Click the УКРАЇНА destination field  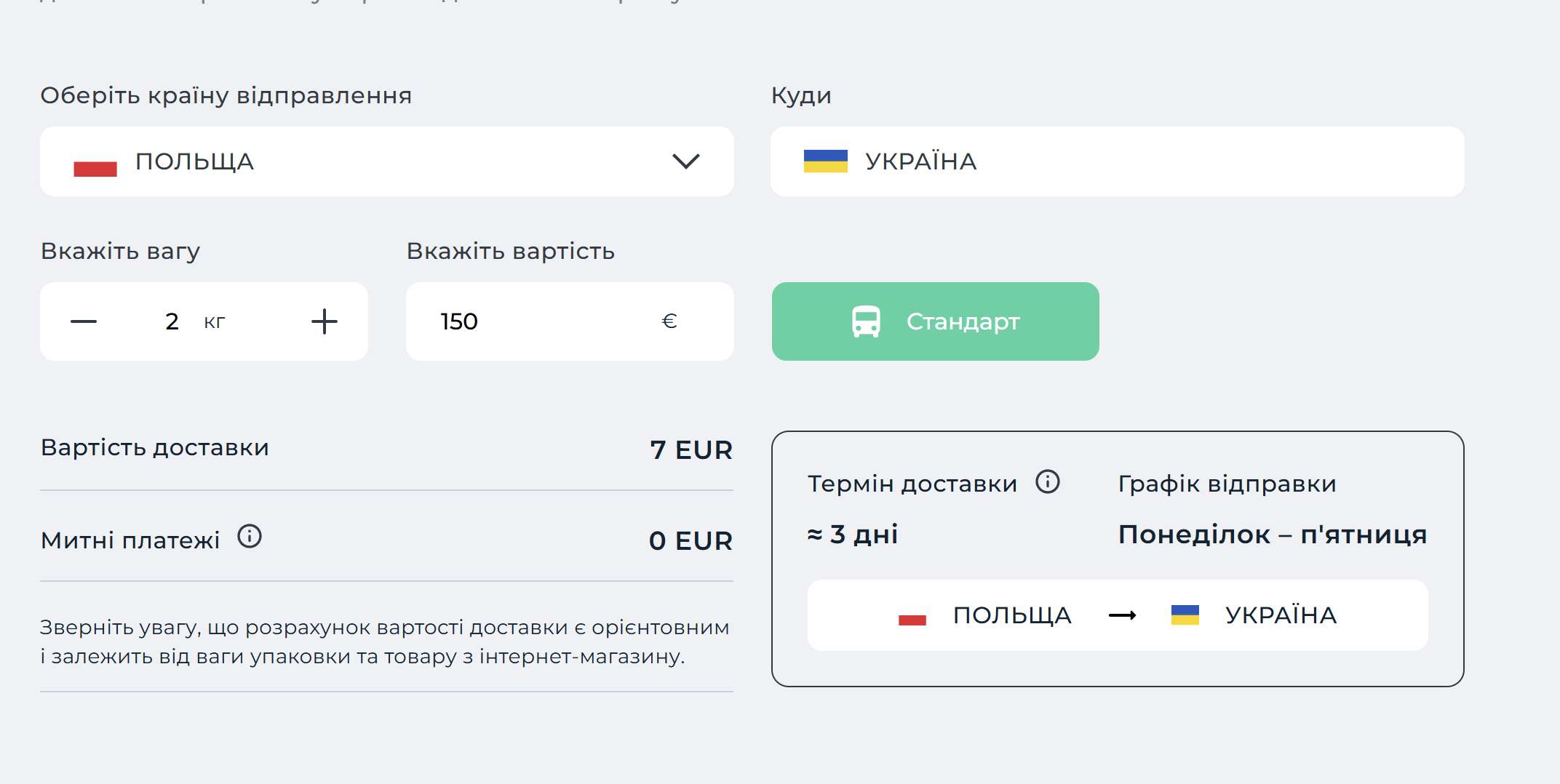(x=1118, y=161)
